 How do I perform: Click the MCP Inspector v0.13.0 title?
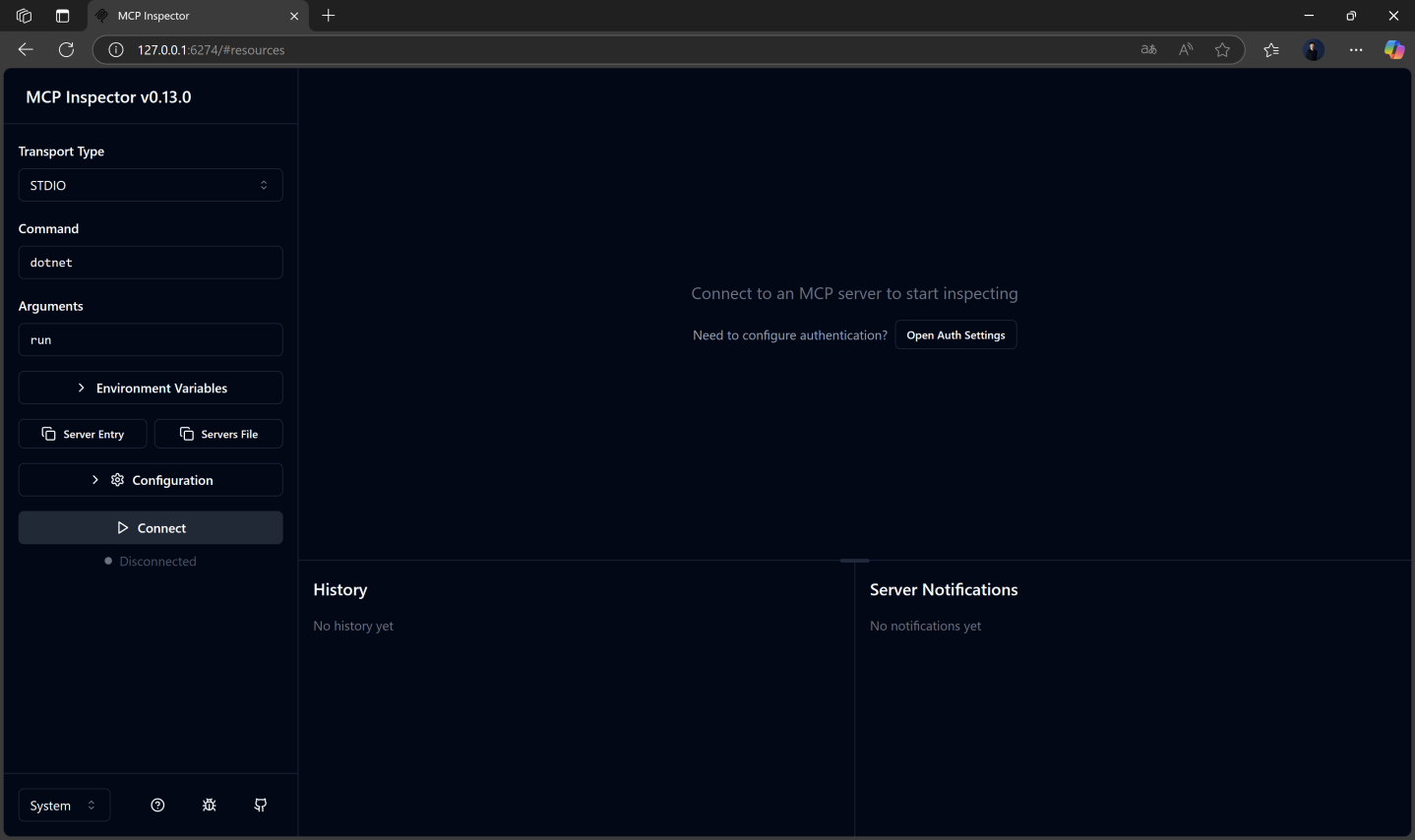click(108, 97)
